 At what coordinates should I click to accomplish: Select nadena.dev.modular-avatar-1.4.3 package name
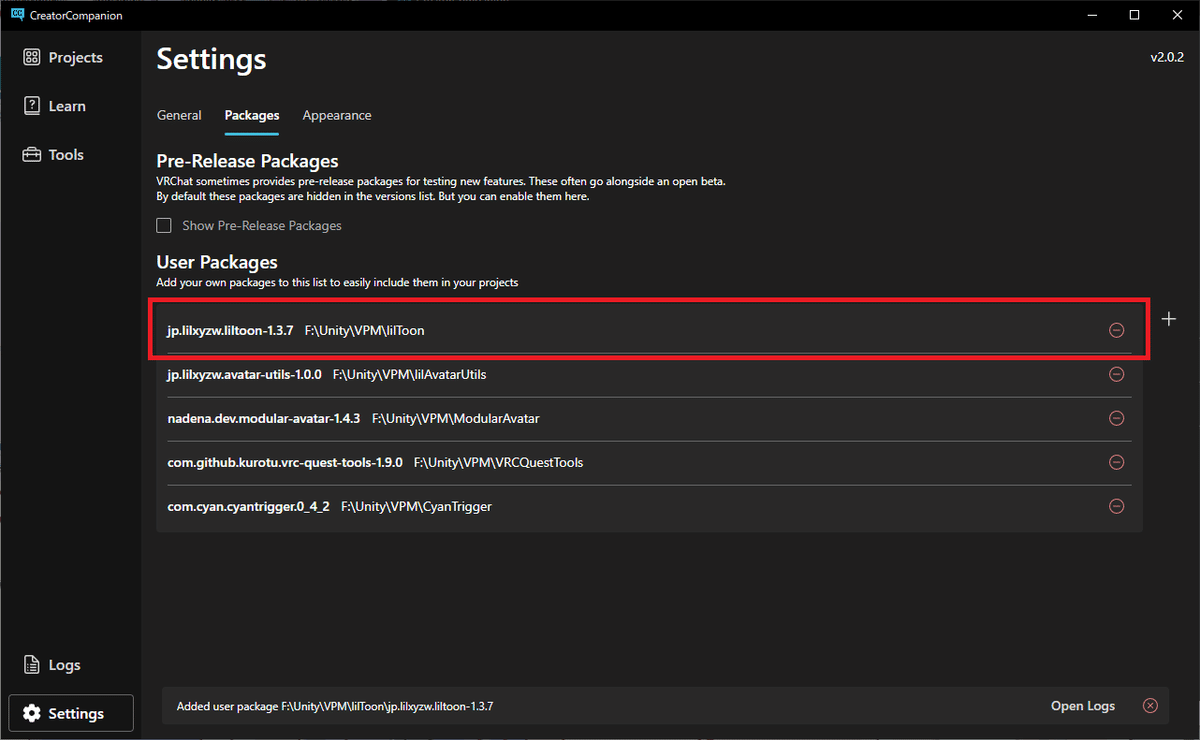[264, 418]
